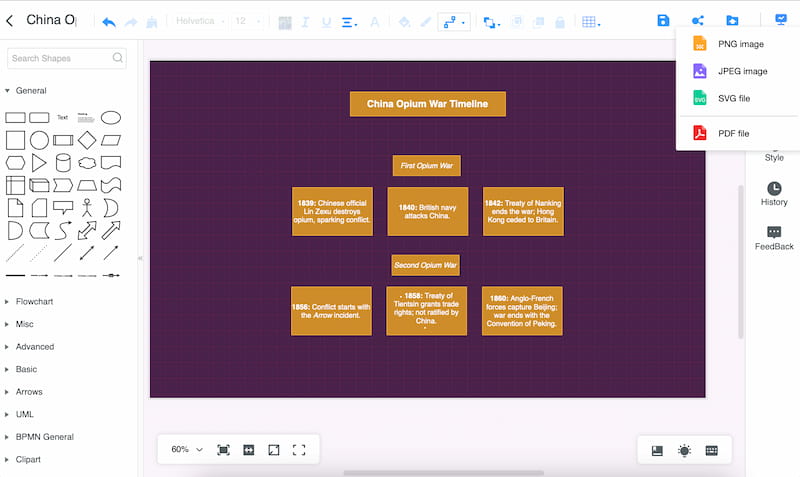Select the parallelogram shape
Image resolution: width=800 pixels, height=477 pixels.
click(x=111, y=140)
